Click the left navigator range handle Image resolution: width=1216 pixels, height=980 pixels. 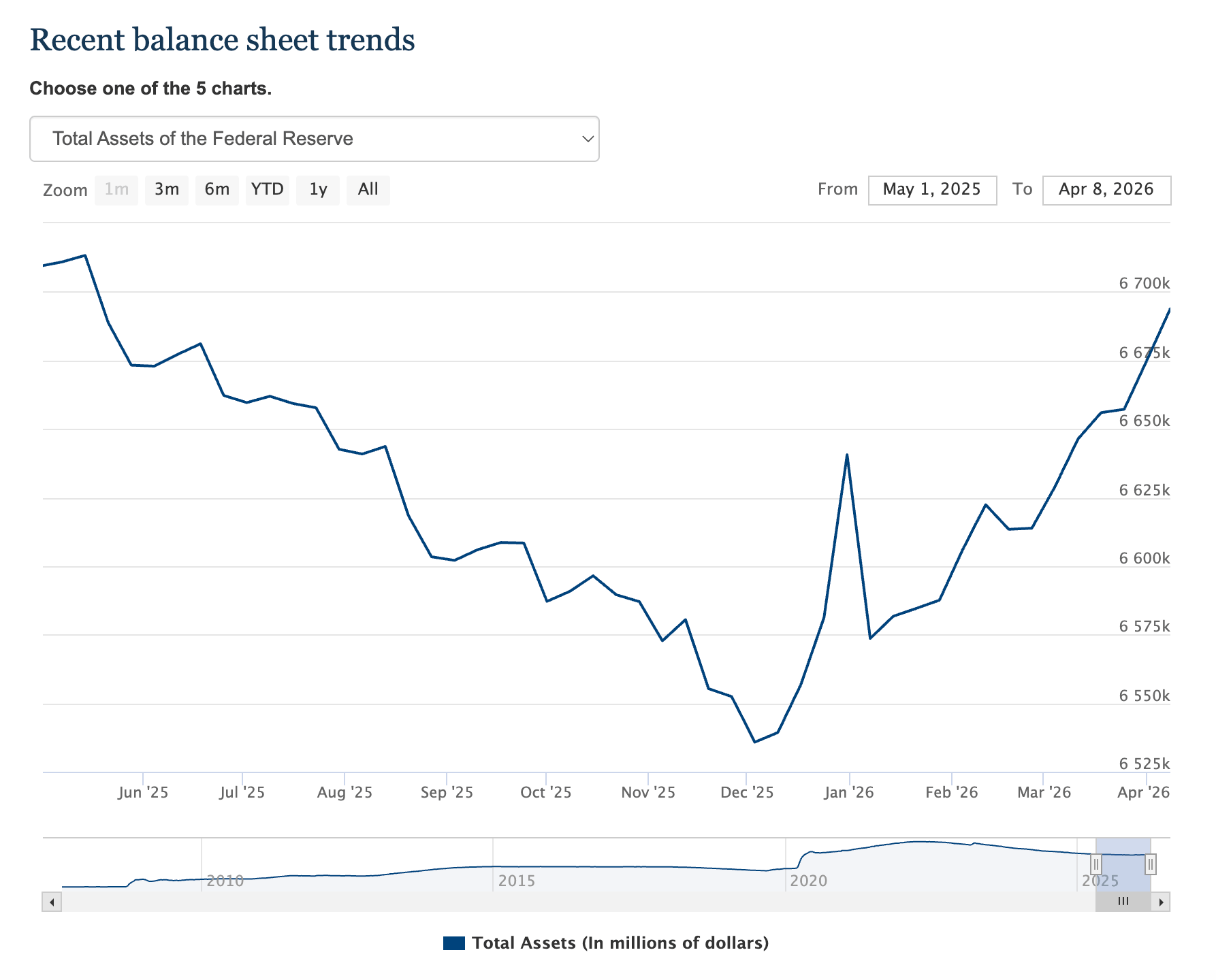(x=1096, y=864)
